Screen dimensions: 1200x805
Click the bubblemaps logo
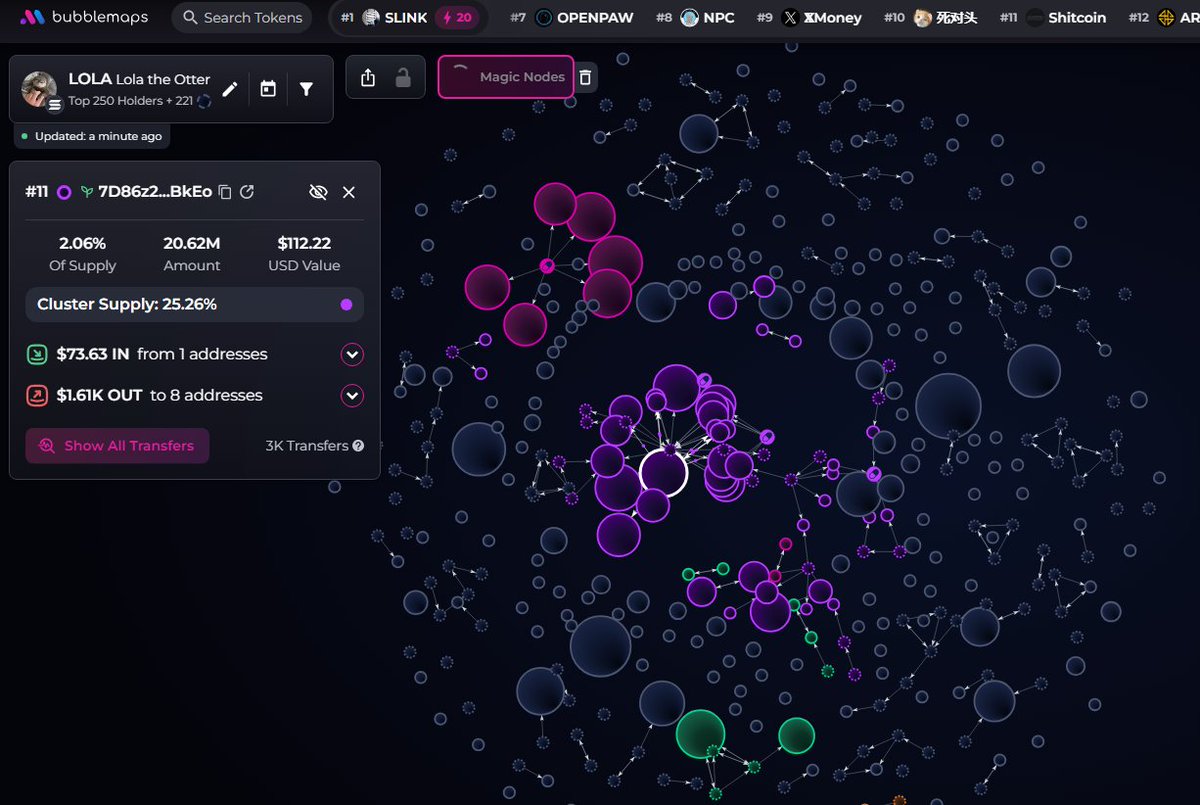(x=84, y=17)
